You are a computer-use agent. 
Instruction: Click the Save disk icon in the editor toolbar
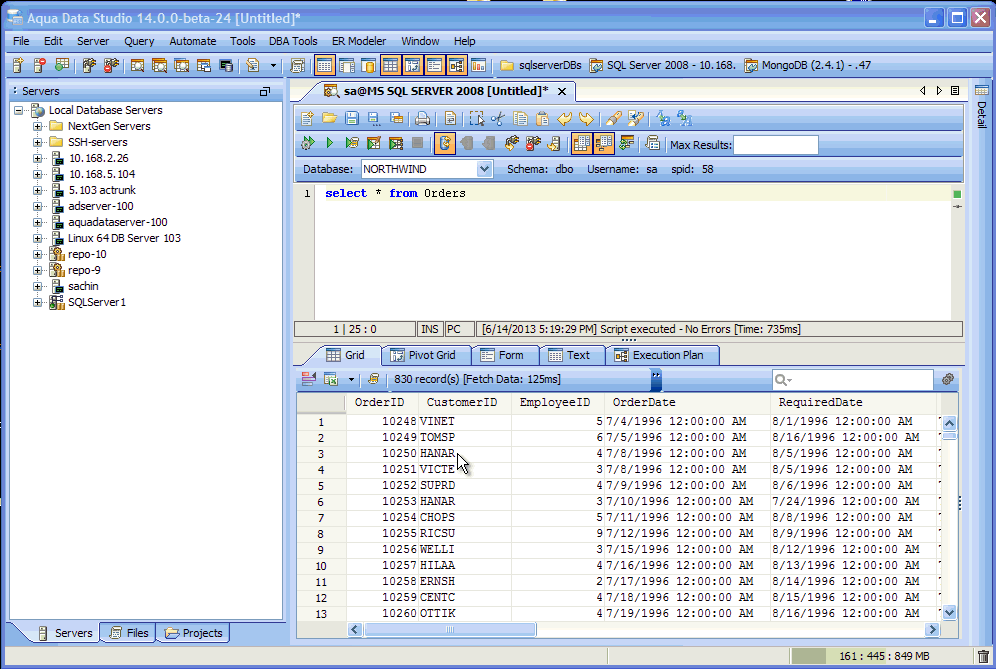click(351, 118)
